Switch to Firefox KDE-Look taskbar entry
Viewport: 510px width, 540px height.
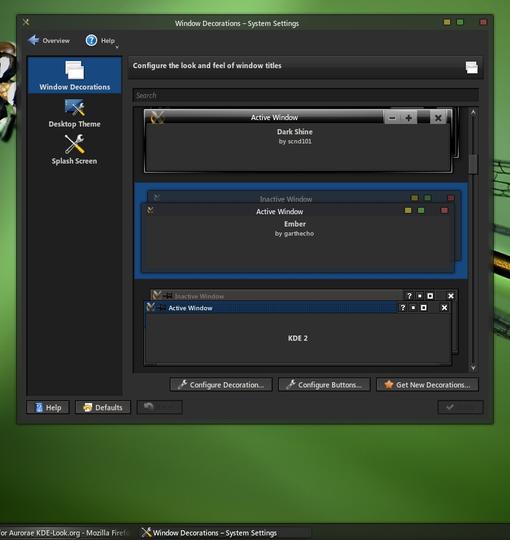pos(65,533)
